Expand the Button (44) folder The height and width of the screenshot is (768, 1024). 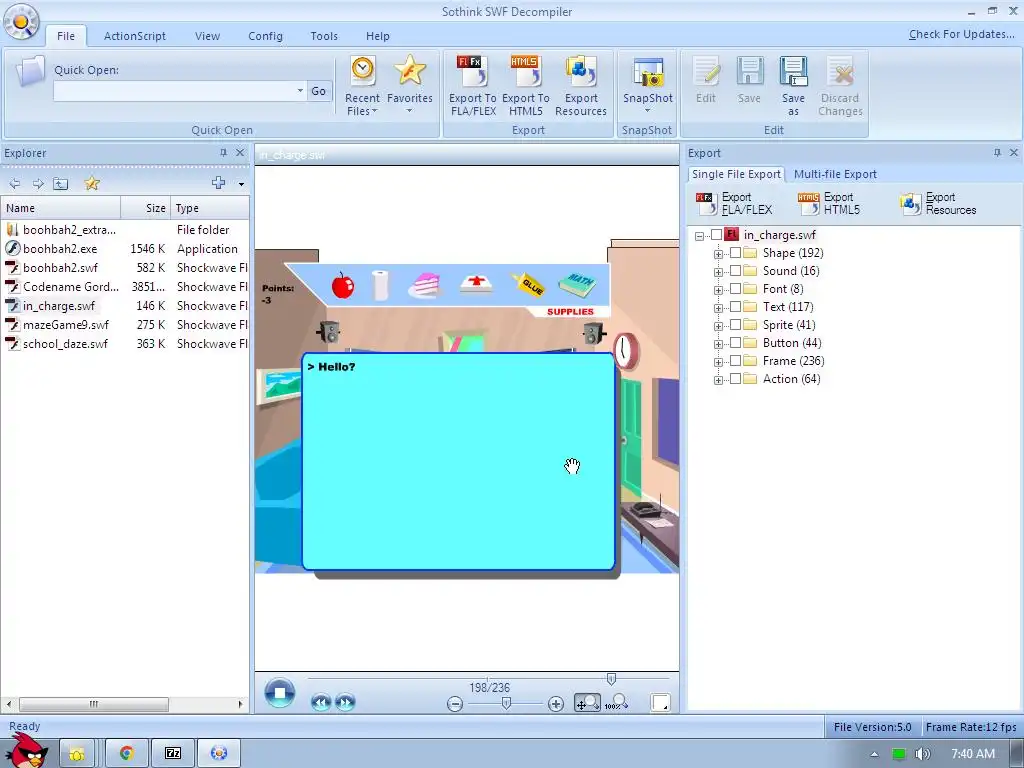(718, 344)
